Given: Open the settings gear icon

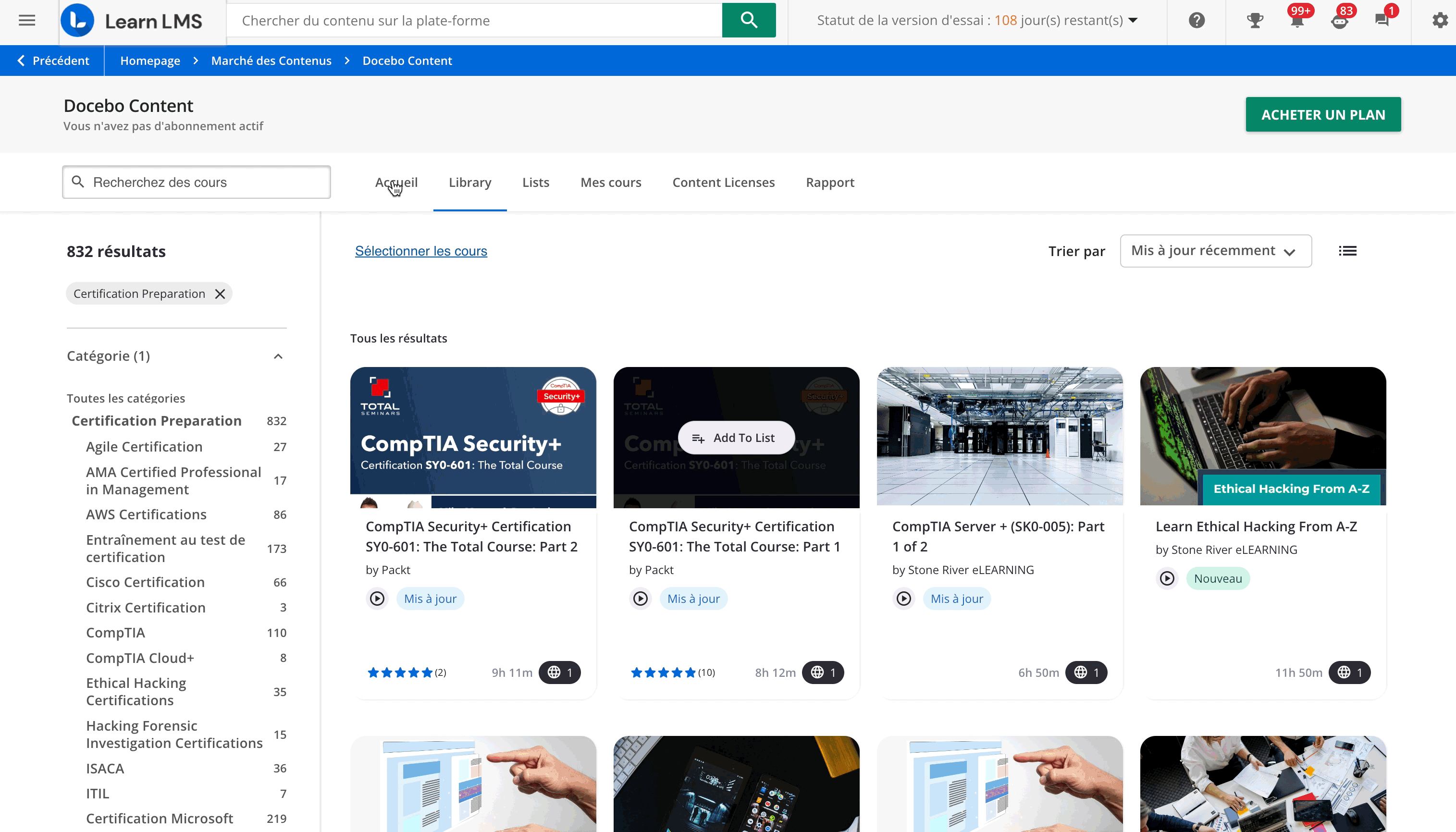Looking at the screenshot, I should (1440, 21).
